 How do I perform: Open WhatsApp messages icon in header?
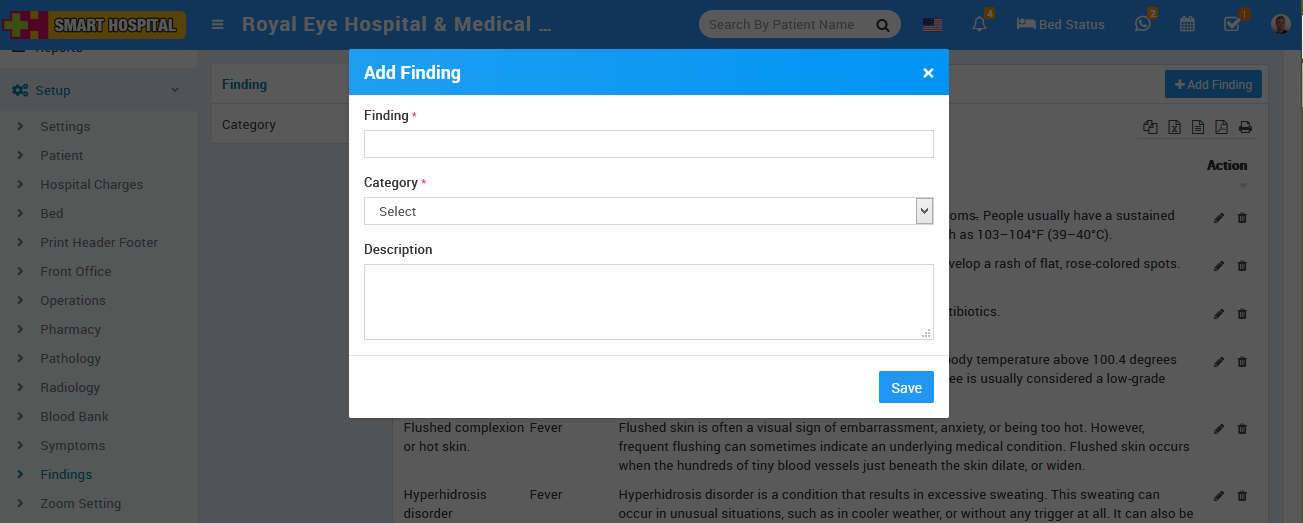tap(1143, 24)
